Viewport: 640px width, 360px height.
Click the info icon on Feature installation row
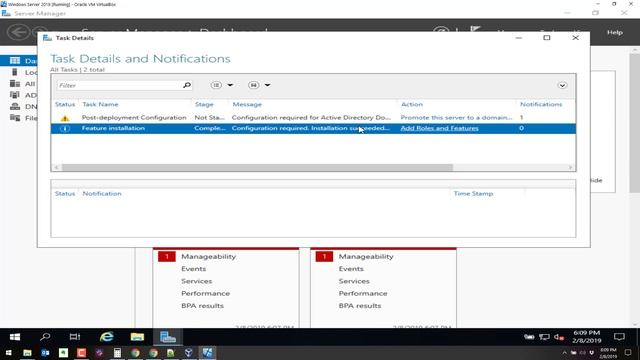coord(65,129)
